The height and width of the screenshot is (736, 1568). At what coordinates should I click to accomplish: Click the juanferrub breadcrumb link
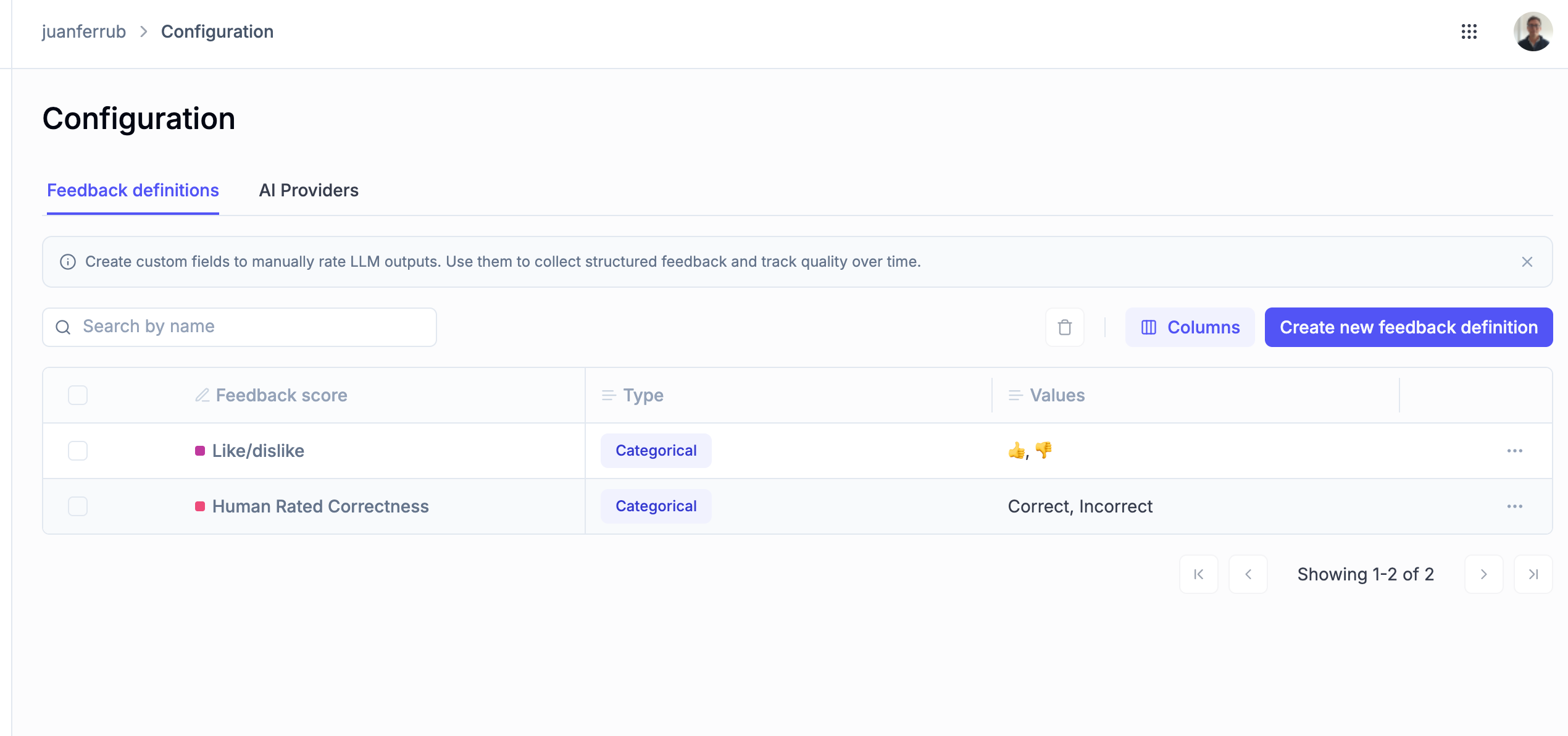coord(84,31)
